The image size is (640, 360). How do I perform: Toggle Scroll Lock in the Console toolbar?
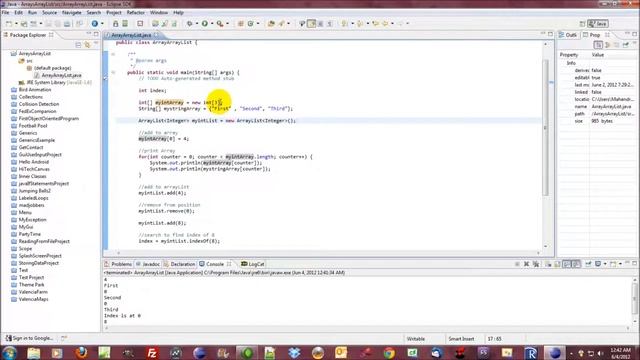557,264
